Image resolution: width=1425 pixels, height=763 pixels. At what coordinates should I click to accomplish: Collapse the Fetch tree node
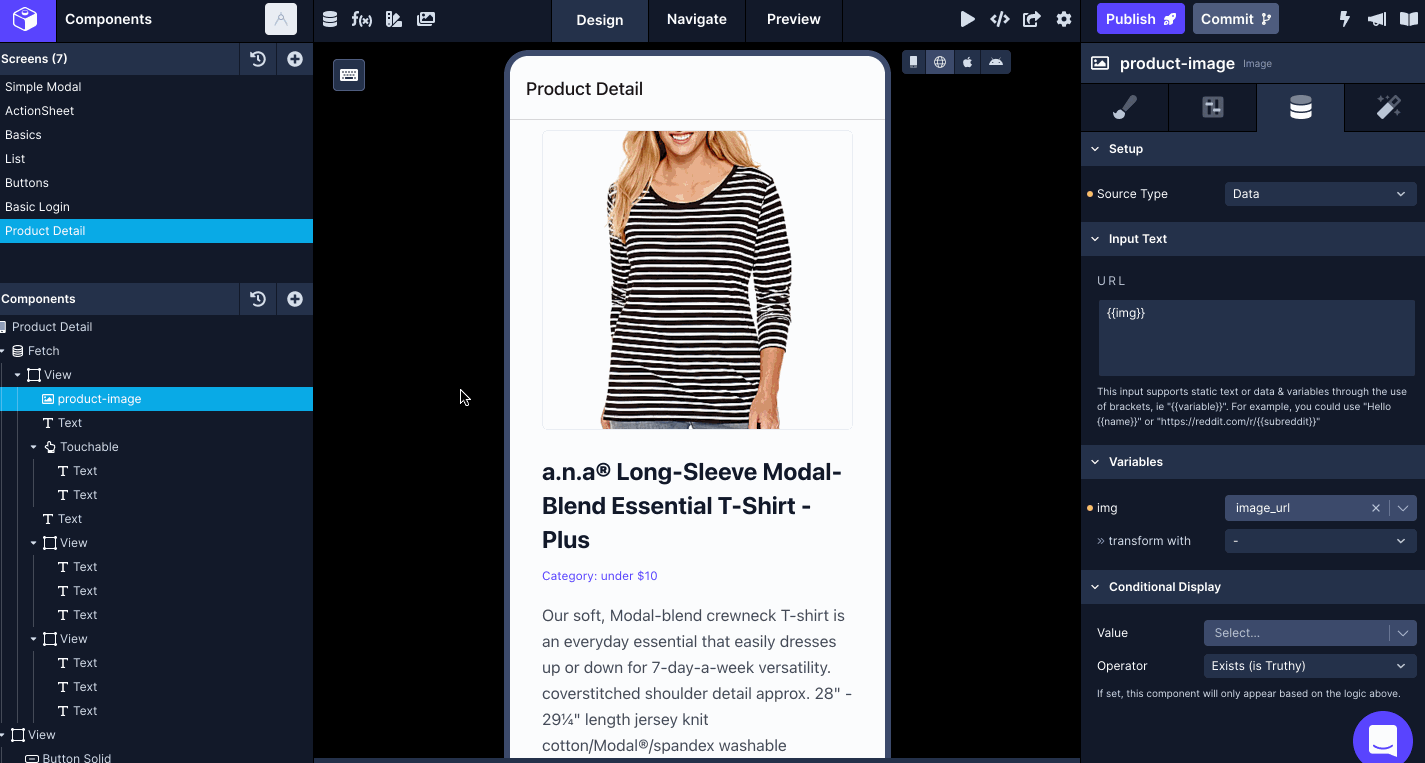click(x=3, y=351)
